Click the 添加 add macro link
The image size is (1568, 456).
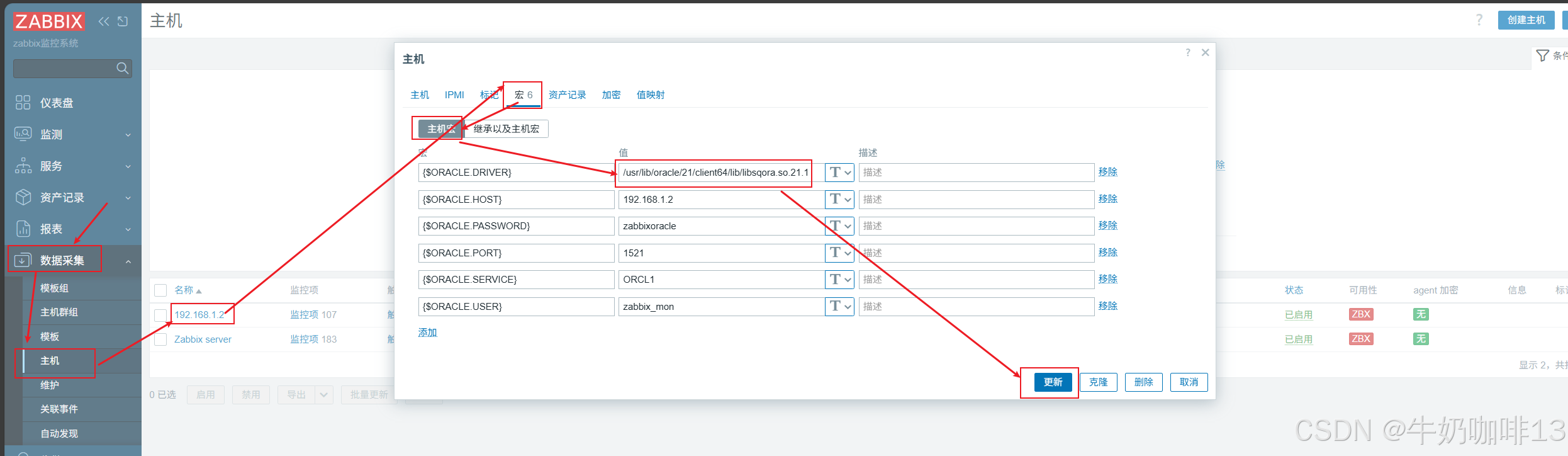428,333
